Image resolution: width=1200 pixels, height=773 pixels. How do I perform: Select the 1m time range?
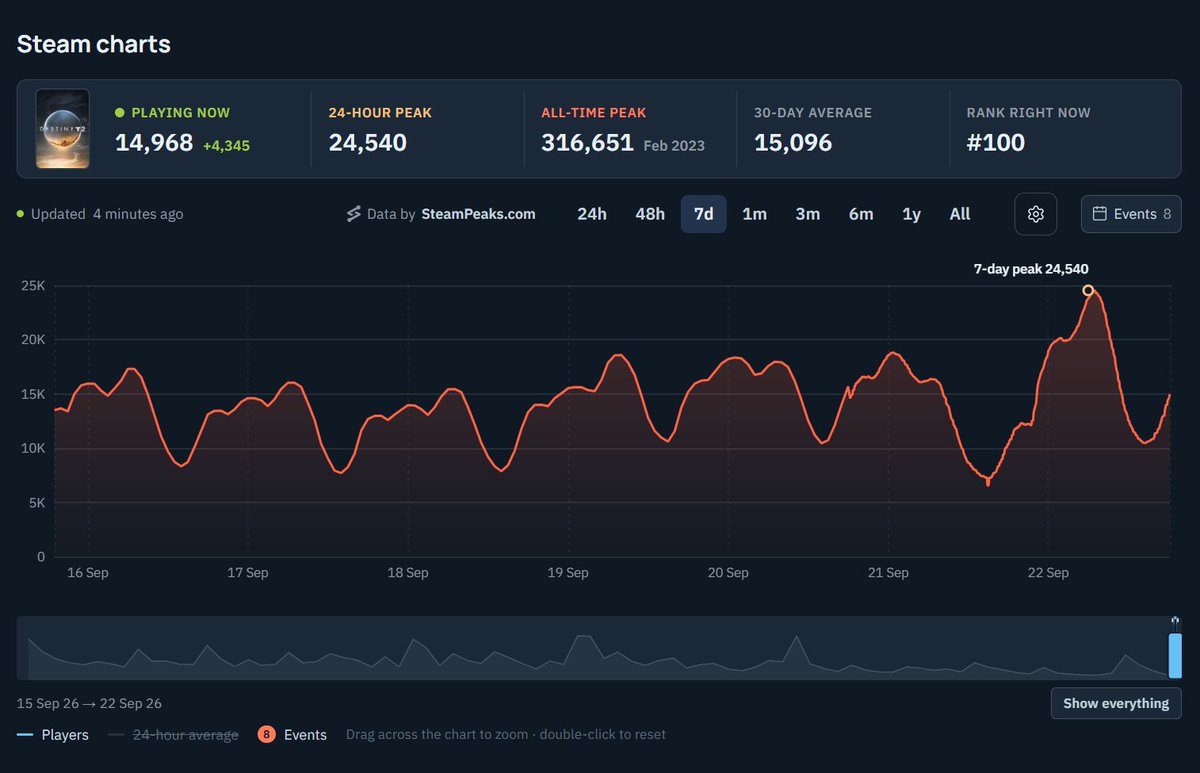(x=755, y=214)
